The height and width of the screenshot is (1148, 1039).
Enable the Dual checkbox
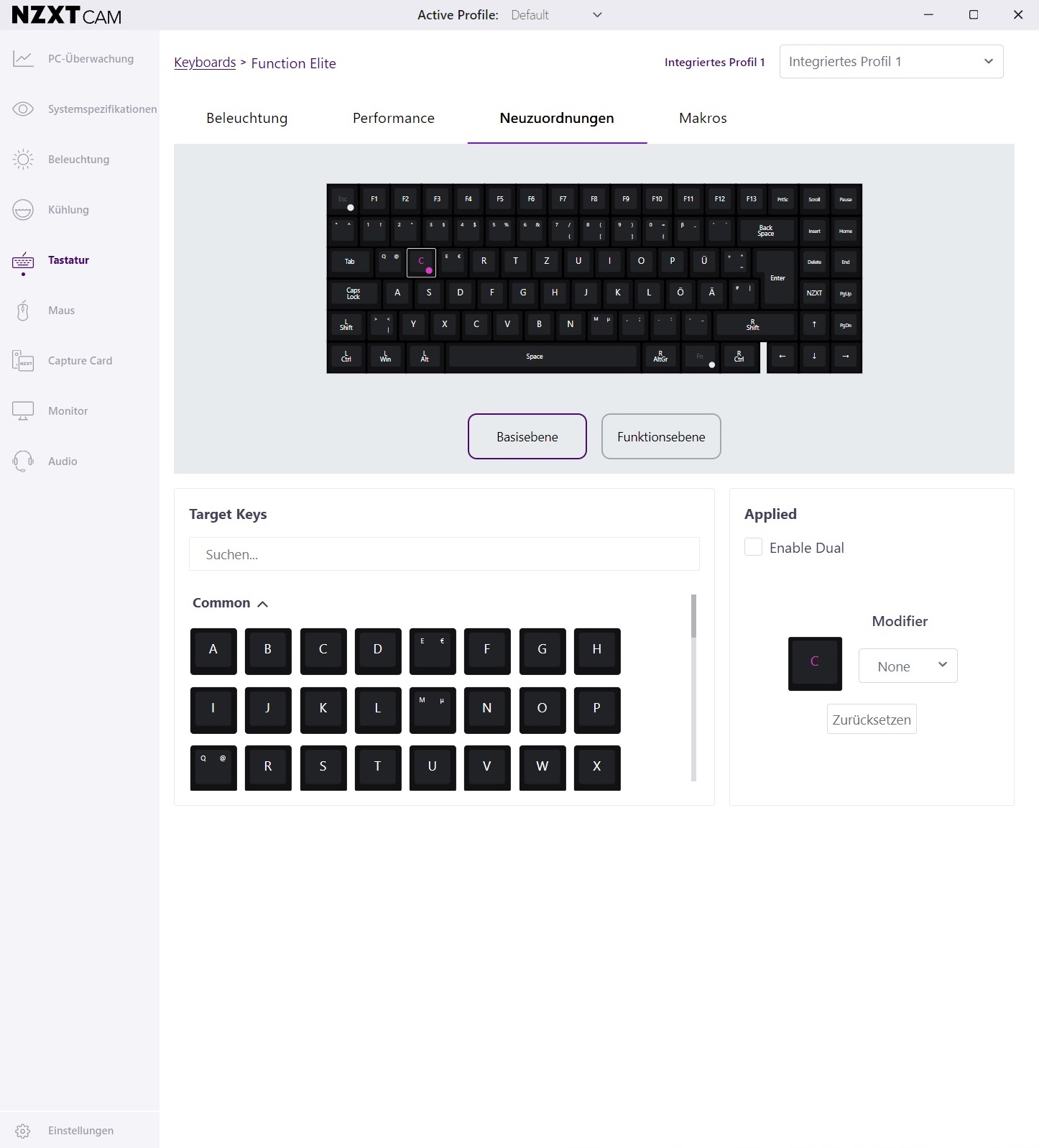click(753, 547)
